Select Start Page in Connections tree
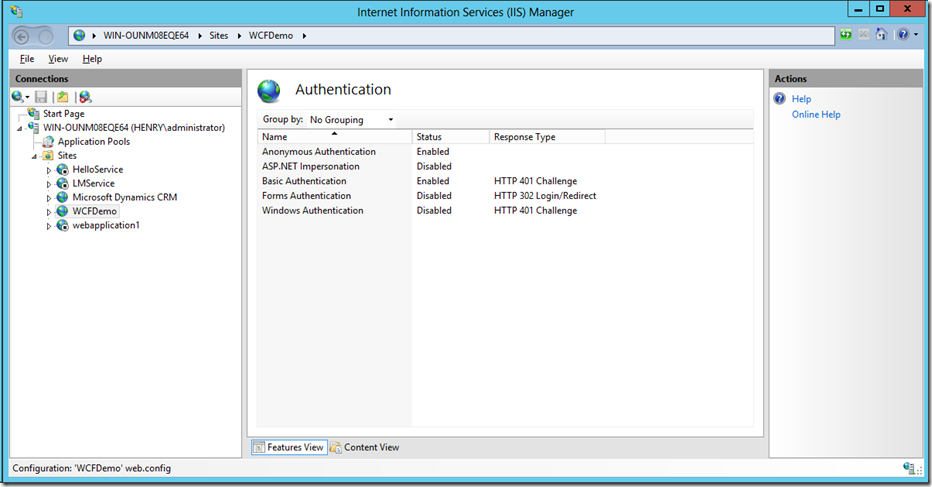The height and width of the screenshot is (487, 932). (x=64, y=114)
